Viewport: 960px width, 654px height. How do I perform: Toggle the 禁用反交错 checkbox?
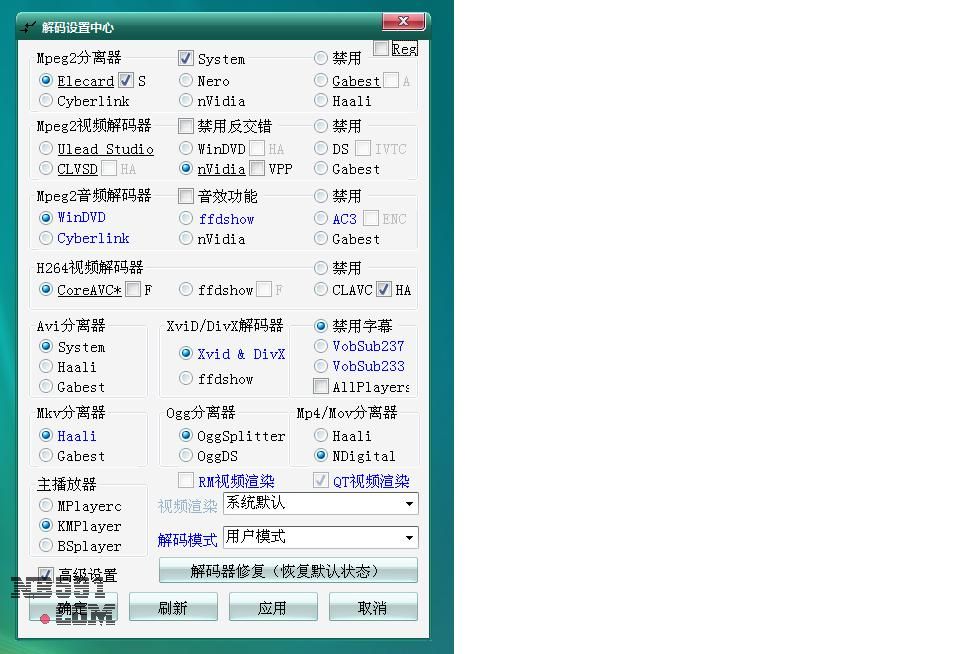(x=186, y=126)
